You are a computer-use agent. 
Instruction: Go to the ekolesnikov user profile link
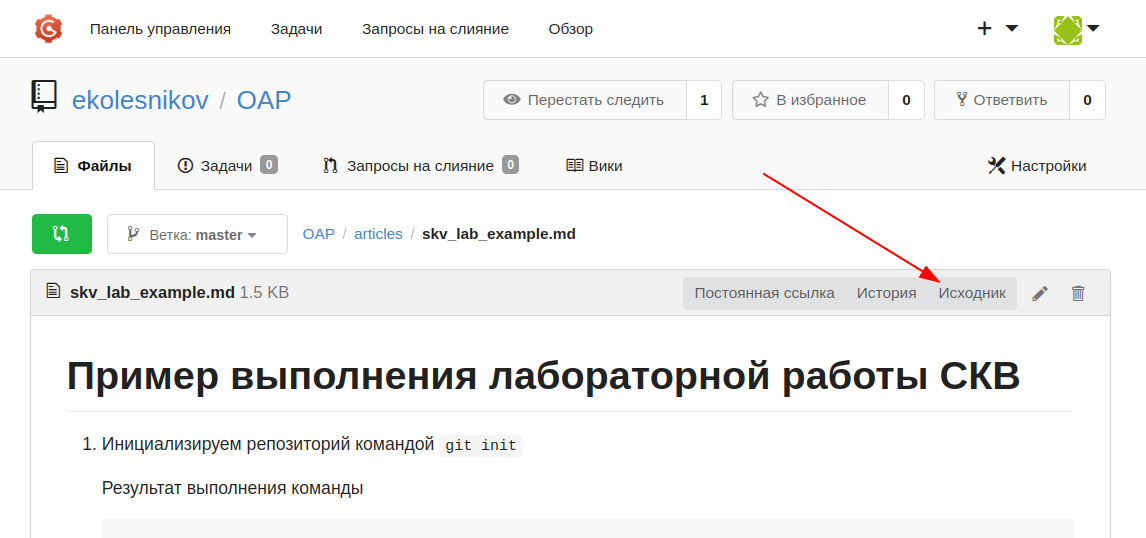coord(140,100)
